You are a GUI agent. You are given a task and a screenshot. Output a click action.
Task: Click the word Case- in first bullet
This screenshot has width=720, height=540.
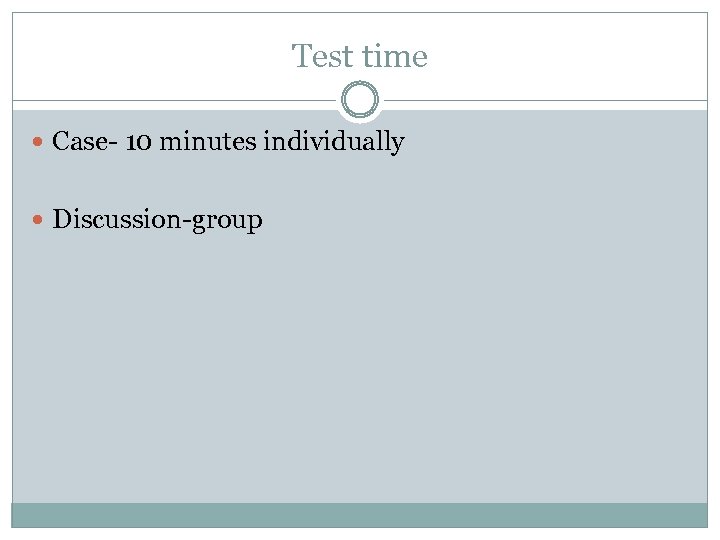point(85,142)
